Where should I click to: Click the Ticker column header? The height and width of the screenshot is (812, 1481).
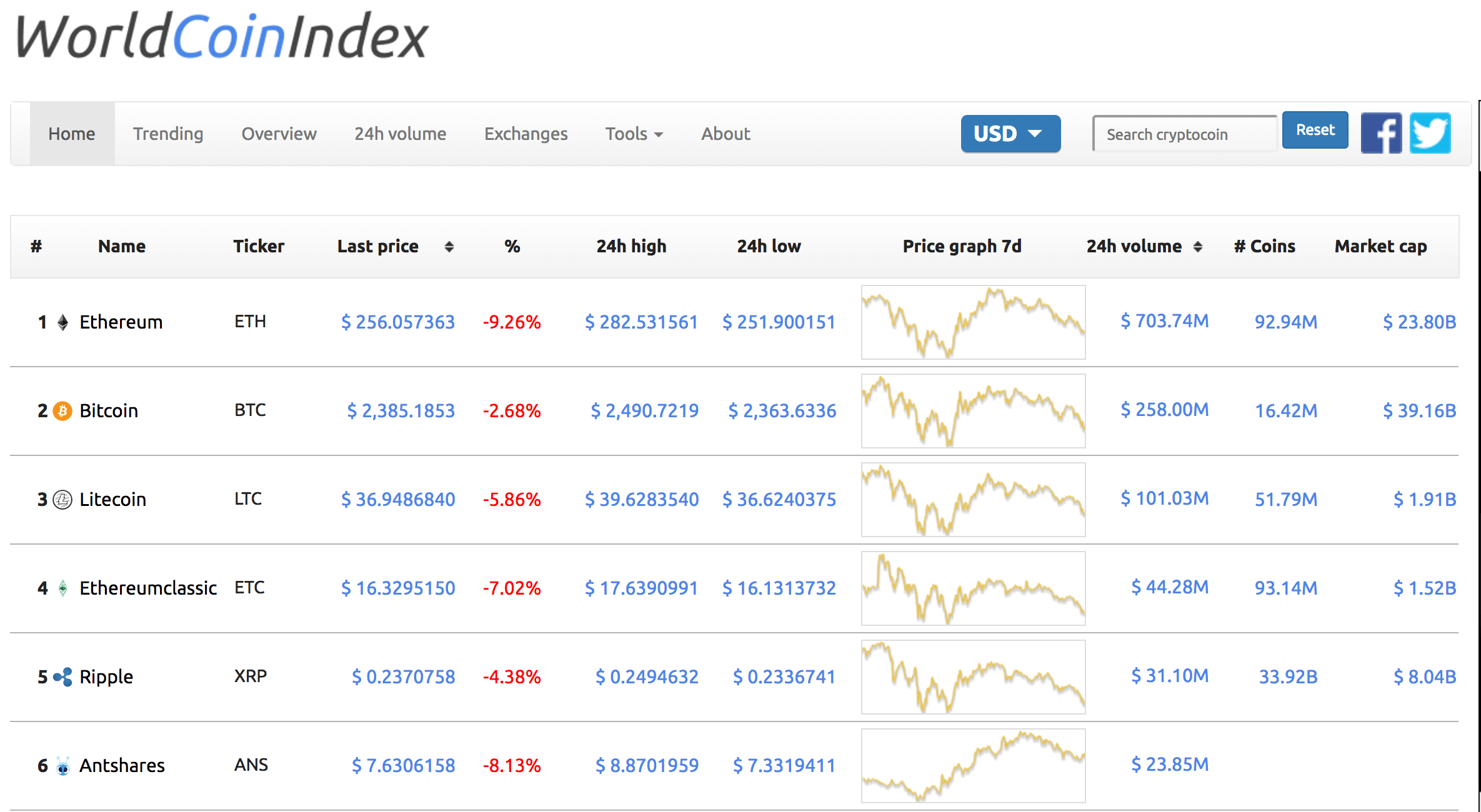click(259, 247)
